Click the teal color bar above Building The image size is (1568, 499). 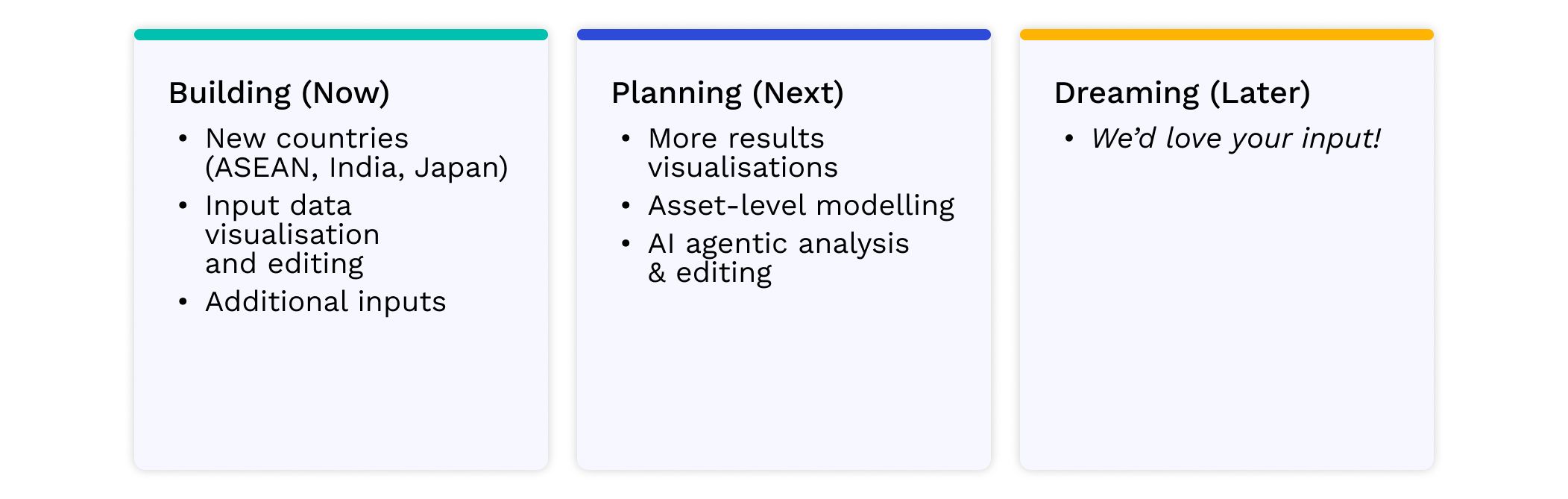[x=341, y=34]
